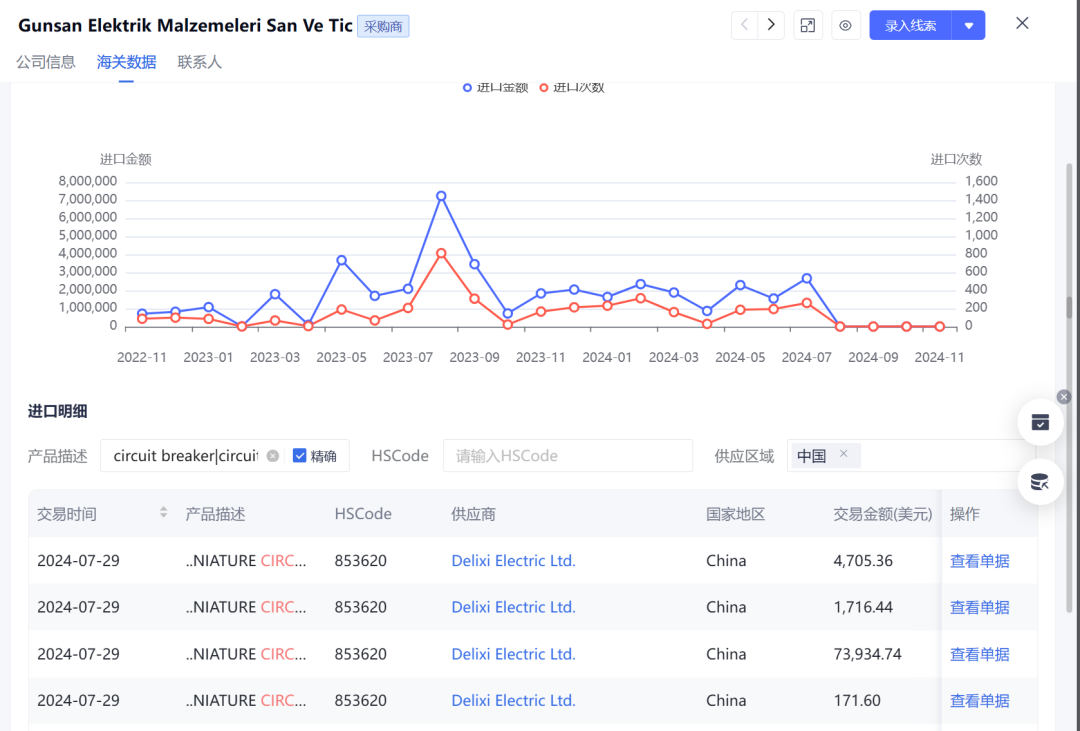The width and height of the screenshot is (1080, 731).
Task: Click 查看单据 for 4,705.36 row
Action: 979,561
